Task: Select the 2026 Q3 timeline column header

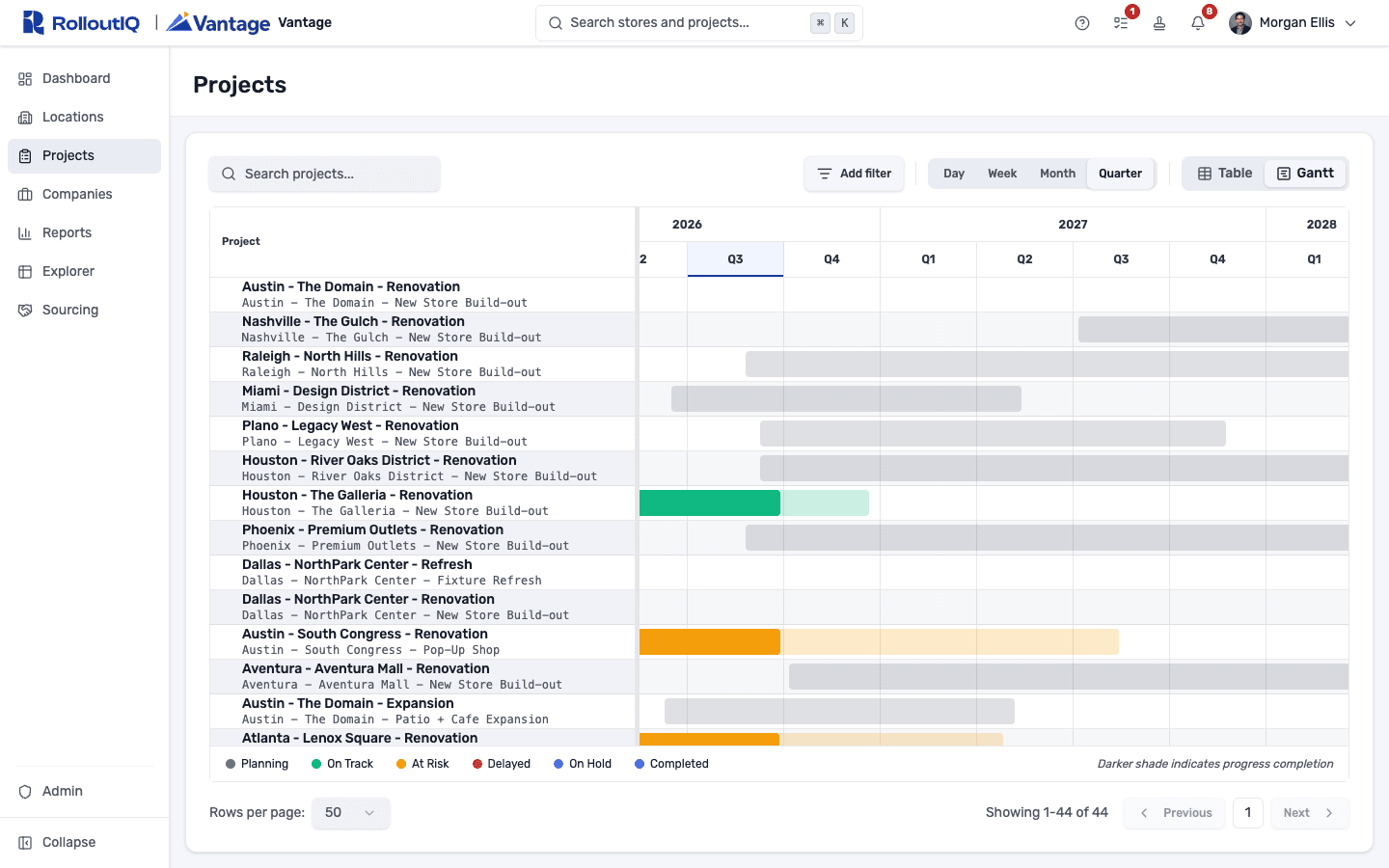Action: click(735, 259)
